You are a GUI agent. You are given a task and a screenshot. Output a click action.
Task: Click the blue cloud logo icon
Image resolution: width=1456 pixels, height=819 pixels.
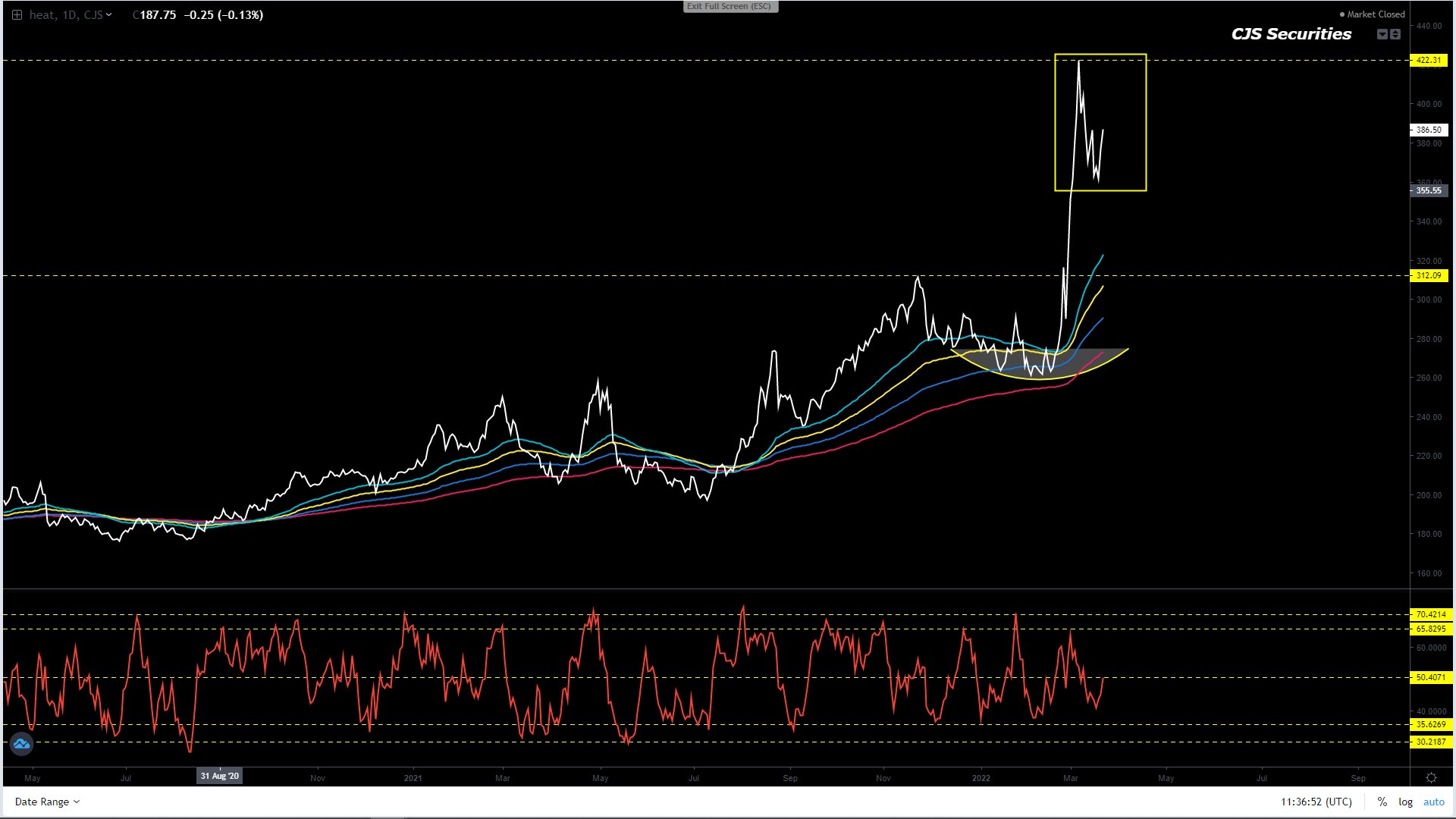(x=21, y=744)
